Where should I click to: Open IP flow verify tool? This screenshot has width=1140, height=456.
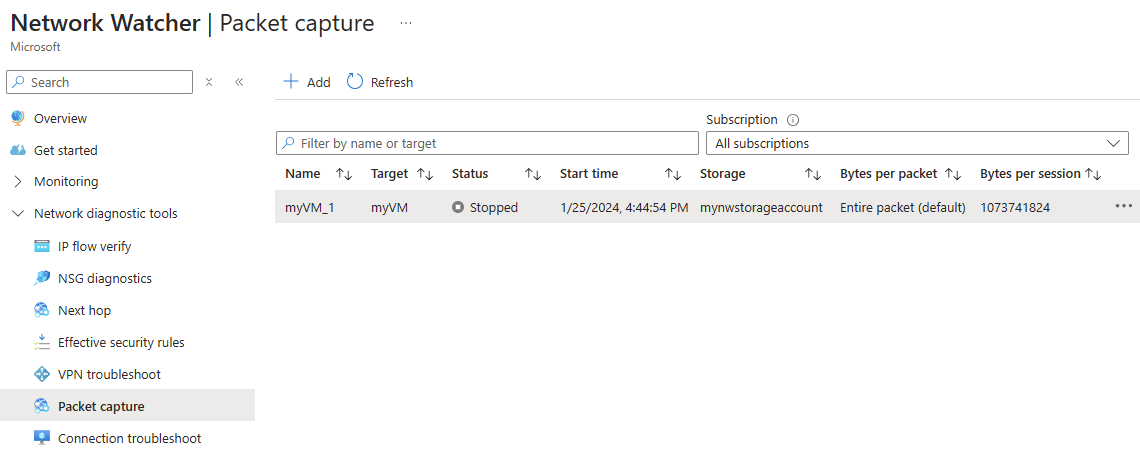pos(95,247)
